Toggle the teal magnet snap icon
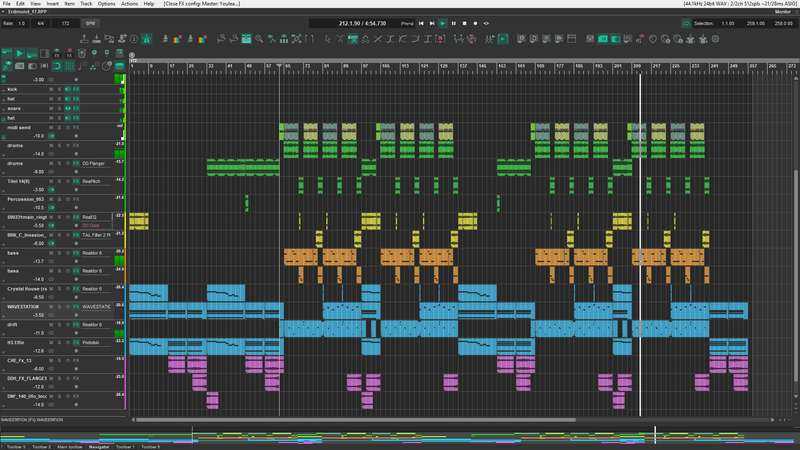The height and width of the screenshot is (450, 800). pos(57,66)
